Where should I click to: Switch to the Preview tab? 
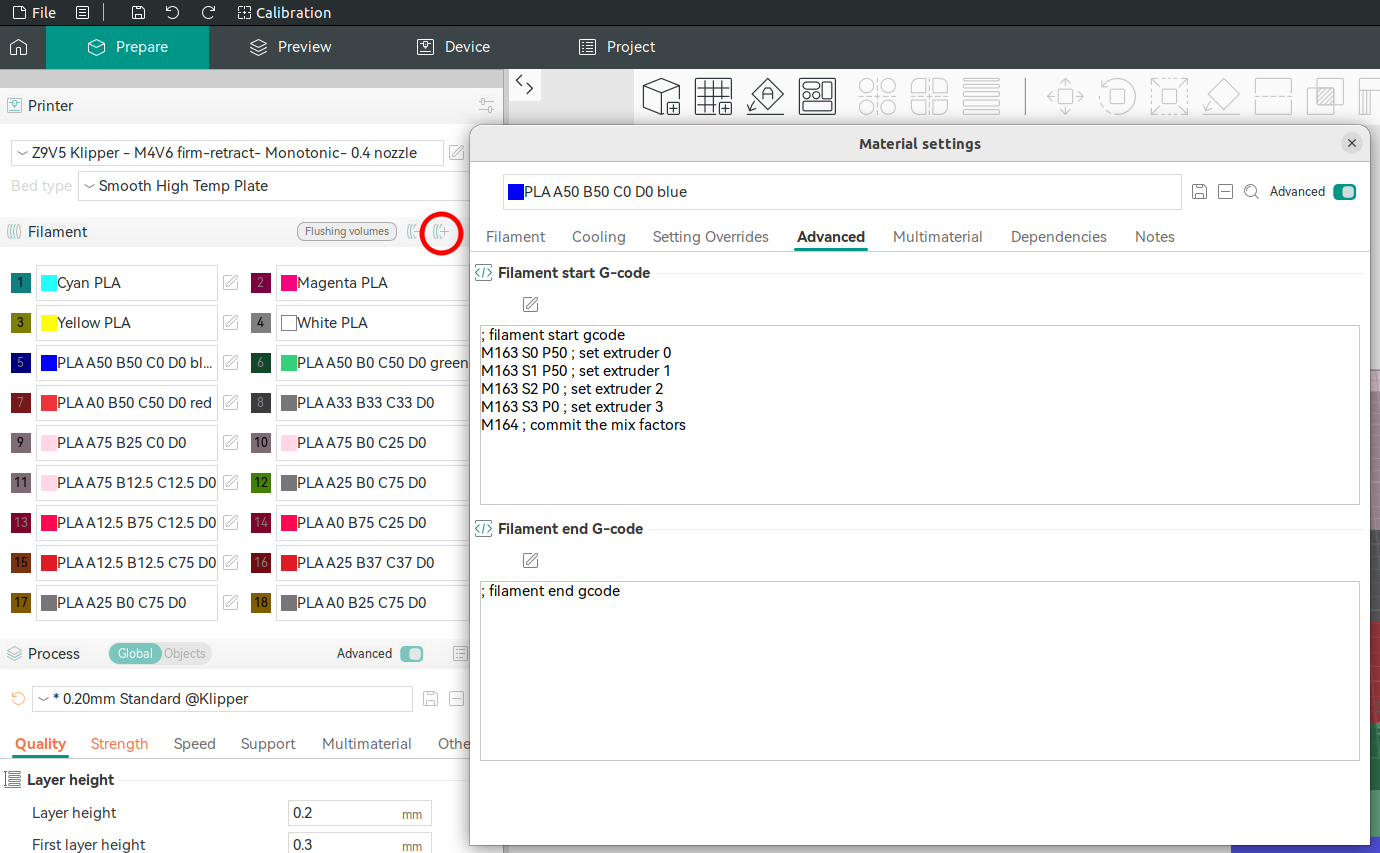(x=291, y=47)
